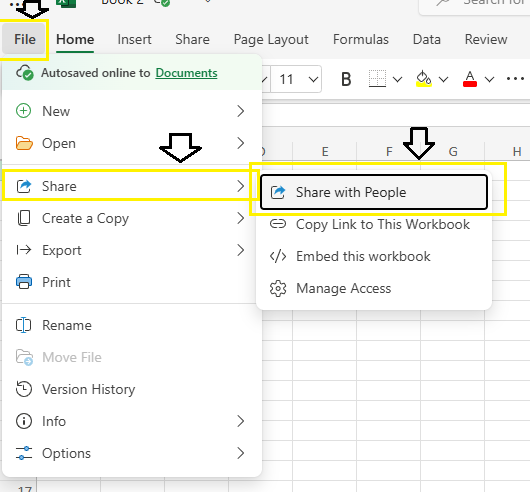
Task: Expand the Options submenu chevron
Action: point(241,453)
